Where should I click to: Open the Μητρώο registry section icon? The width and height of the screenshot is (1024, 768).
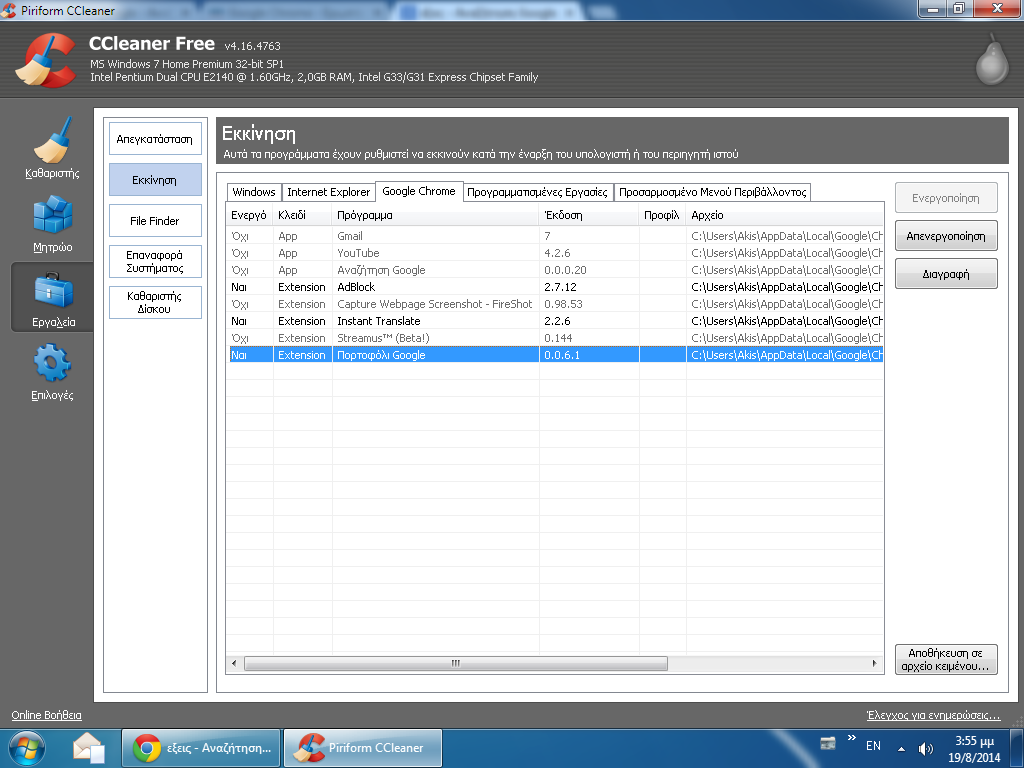pos(52,216)
